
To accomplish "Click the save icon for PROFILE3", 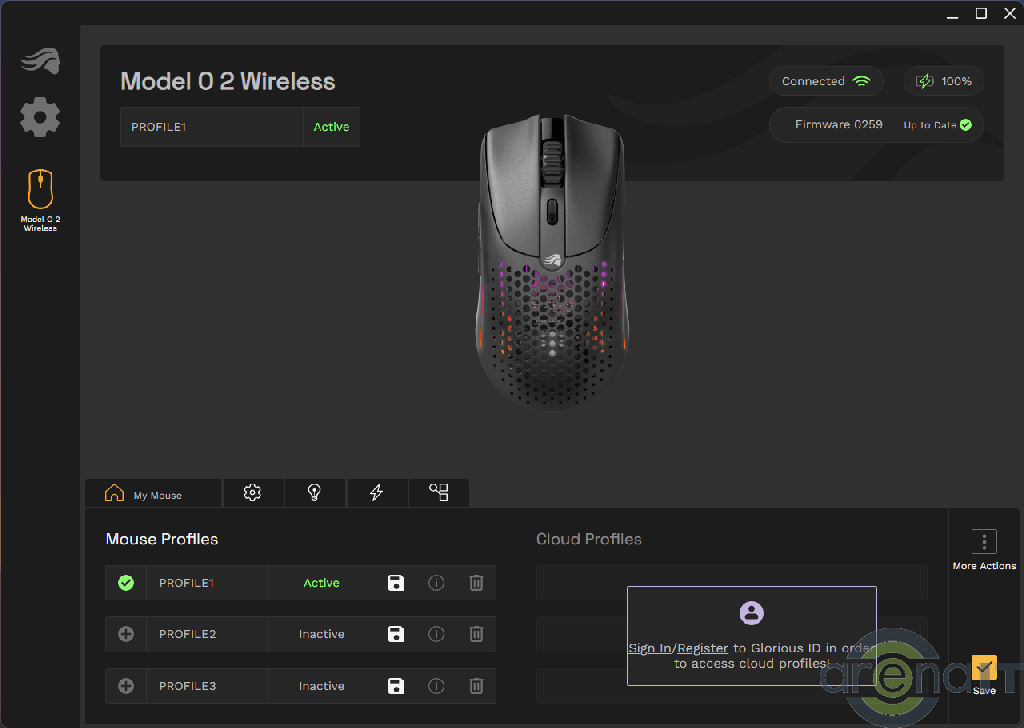I will click(x=396, y=686).
